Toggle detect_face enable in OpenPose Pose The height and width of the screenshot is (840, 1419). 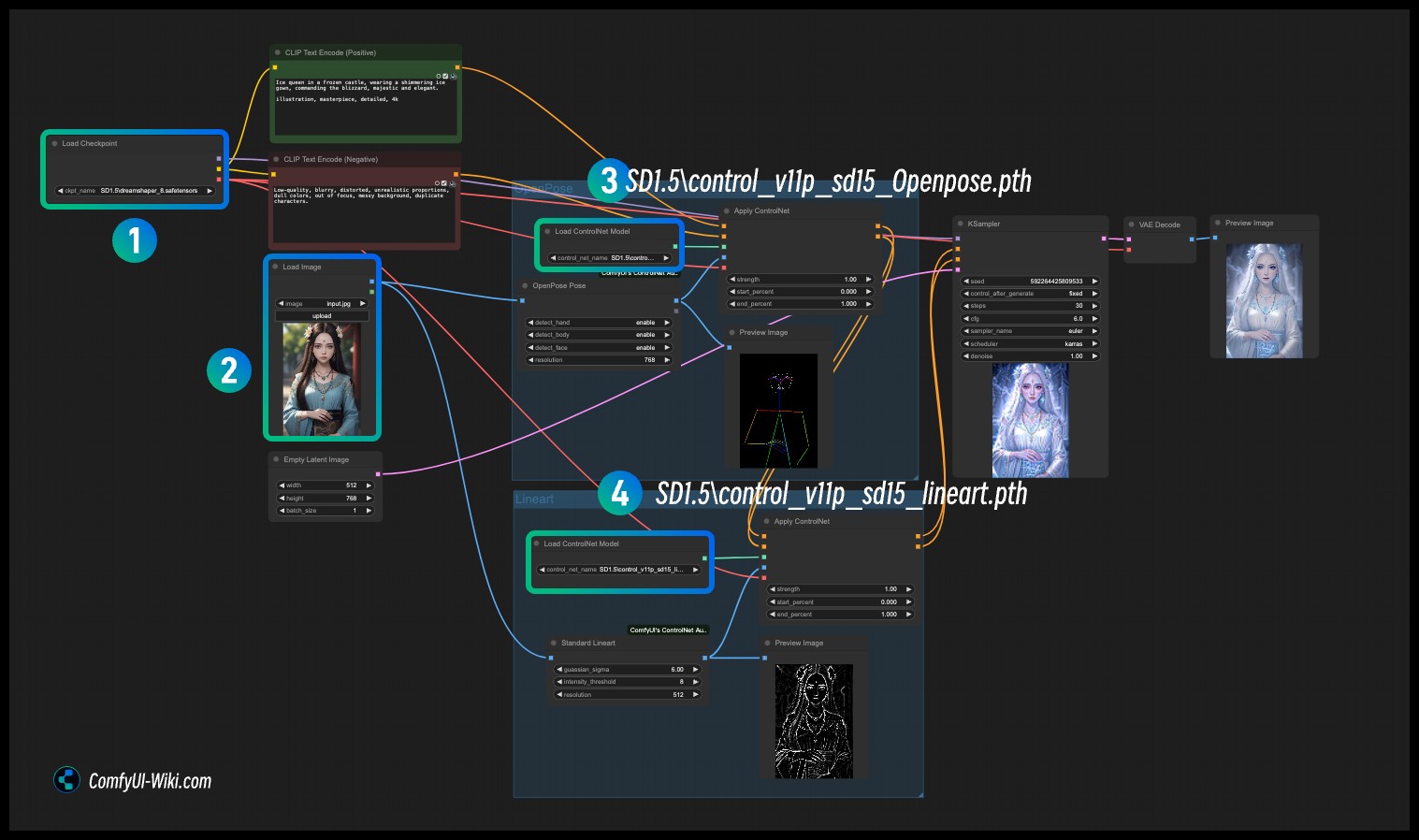599,348
